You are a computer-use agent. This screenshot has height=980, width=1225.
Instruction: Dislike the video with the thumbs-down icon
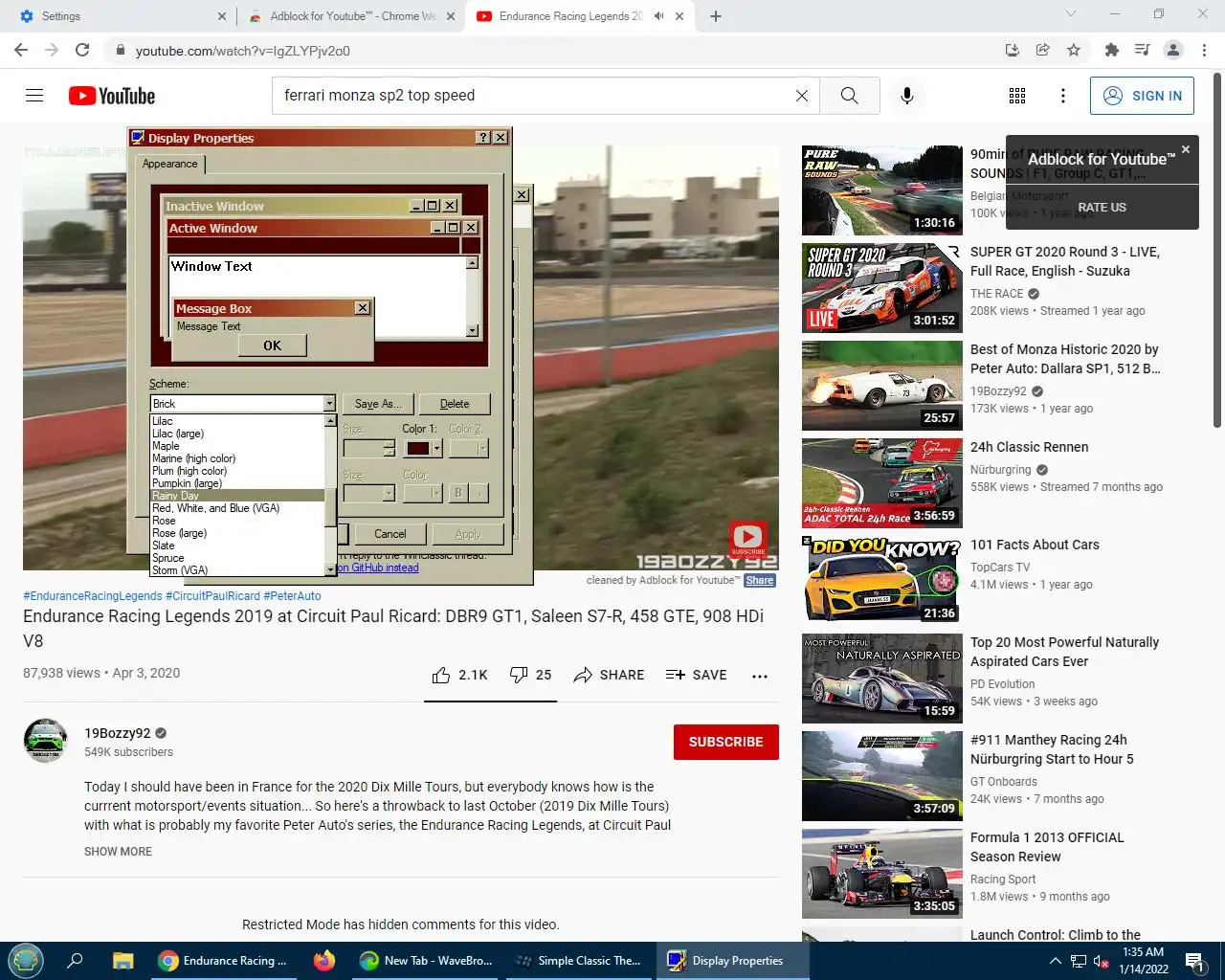click(519, 675)
